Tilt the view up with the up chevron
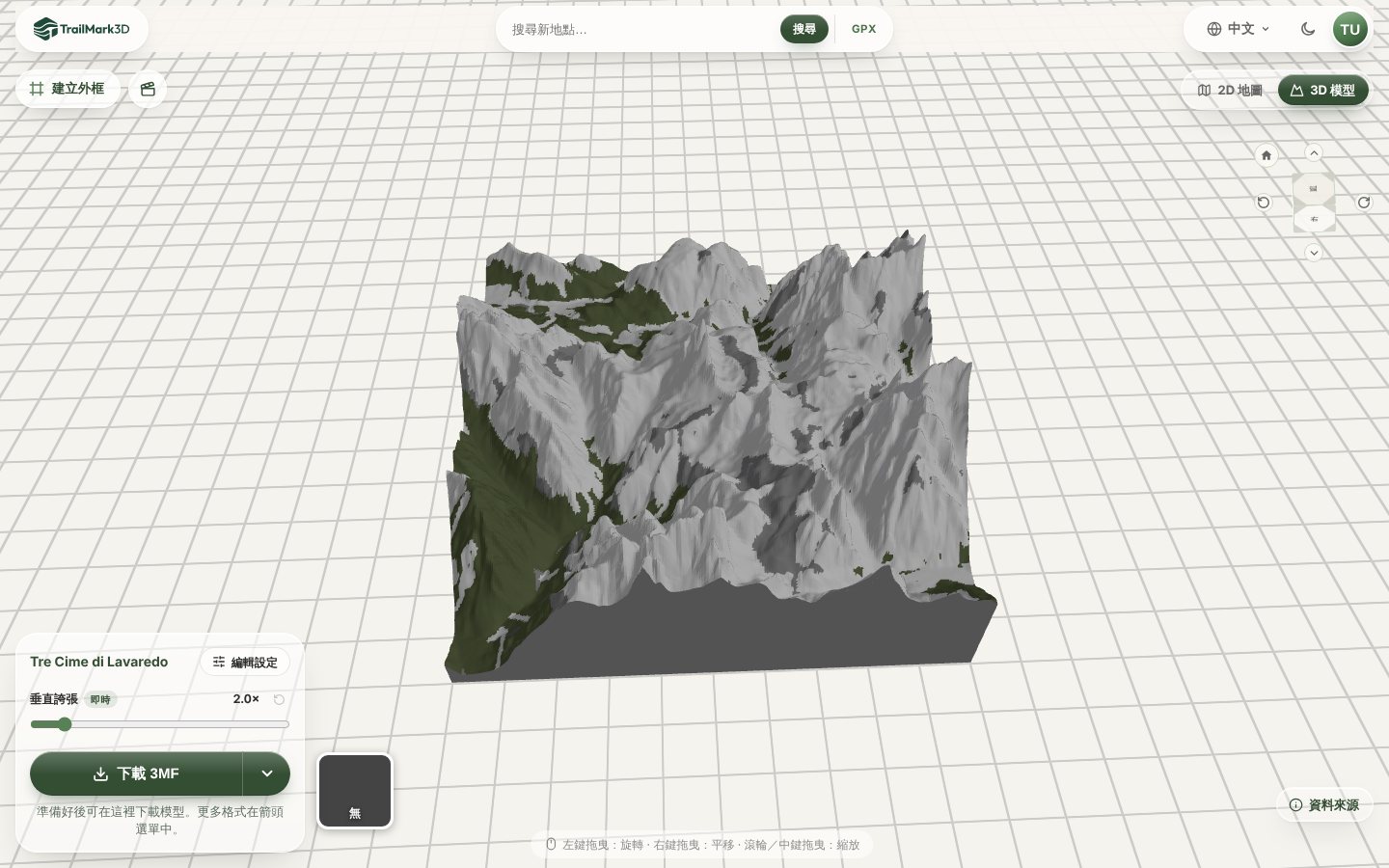Screen dimensions: 1389x868 click(1314, 152)
